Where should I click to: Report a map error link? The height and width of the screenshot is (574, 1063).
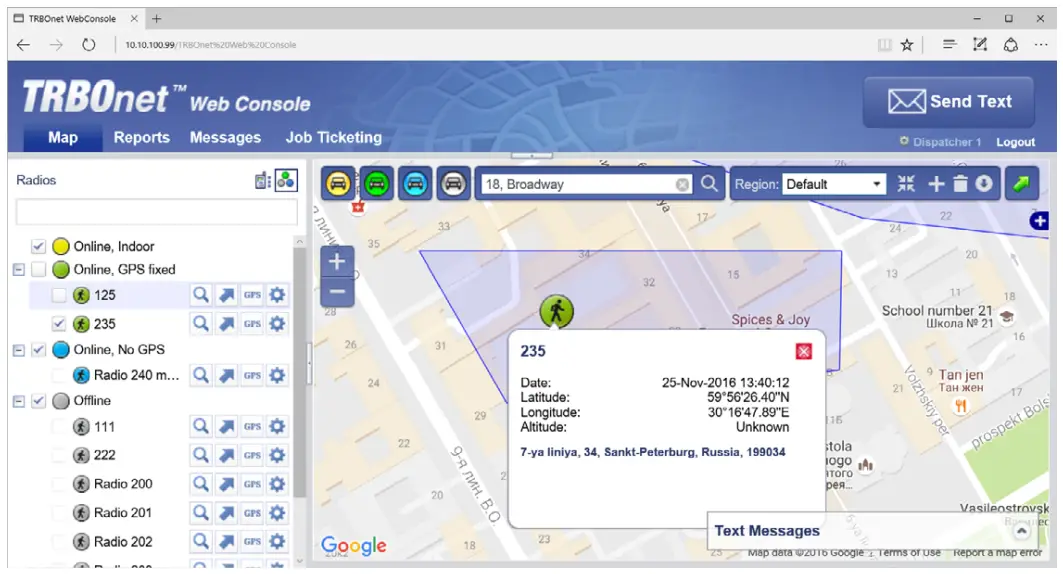997,552
